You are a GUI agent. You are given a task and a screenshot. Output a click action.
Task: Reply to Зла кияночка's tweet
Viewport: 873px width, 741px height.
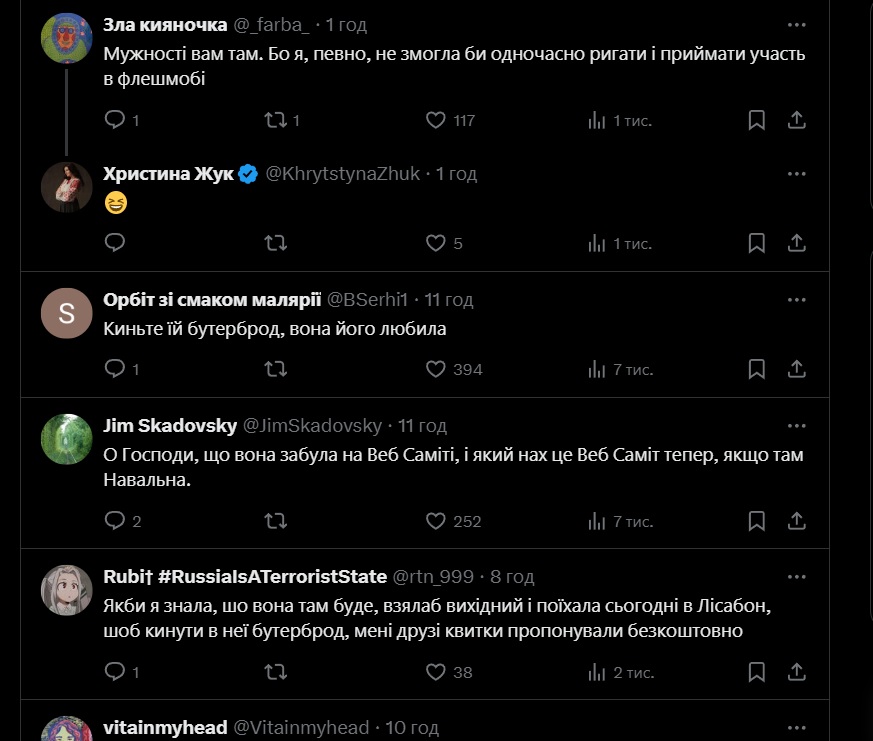[x=115, y=120]
